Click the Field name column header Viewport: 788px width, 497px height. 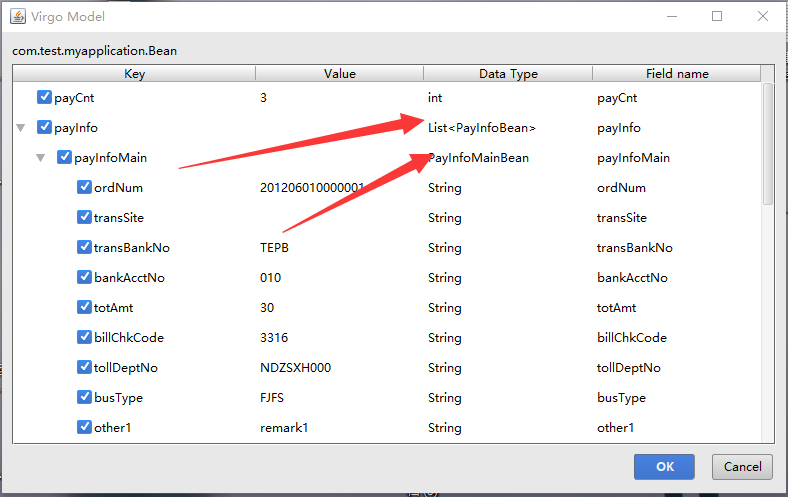point(677,74)
